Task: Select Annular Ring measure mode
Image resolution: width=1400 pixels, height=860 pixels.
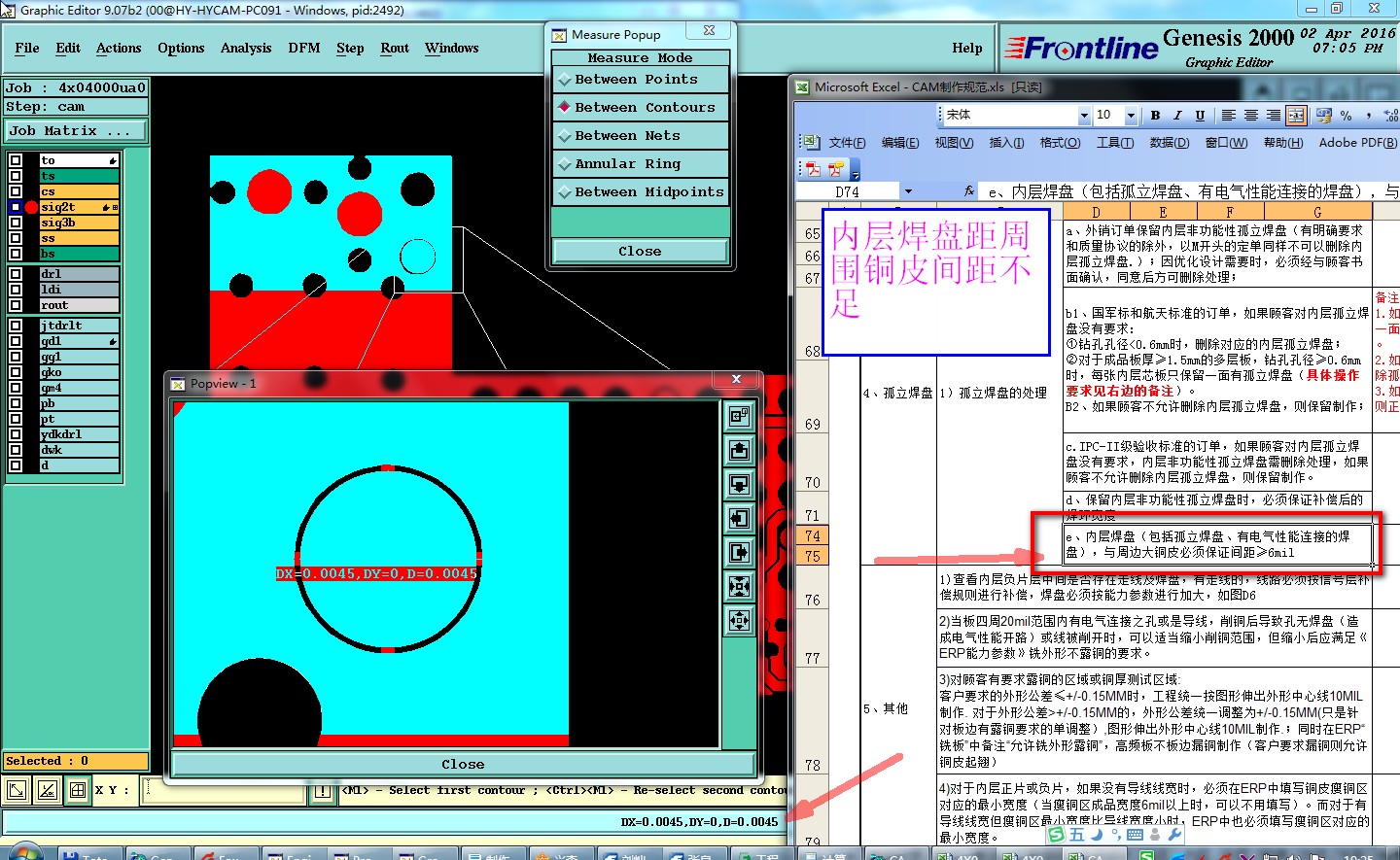Action: pos(640,164)
